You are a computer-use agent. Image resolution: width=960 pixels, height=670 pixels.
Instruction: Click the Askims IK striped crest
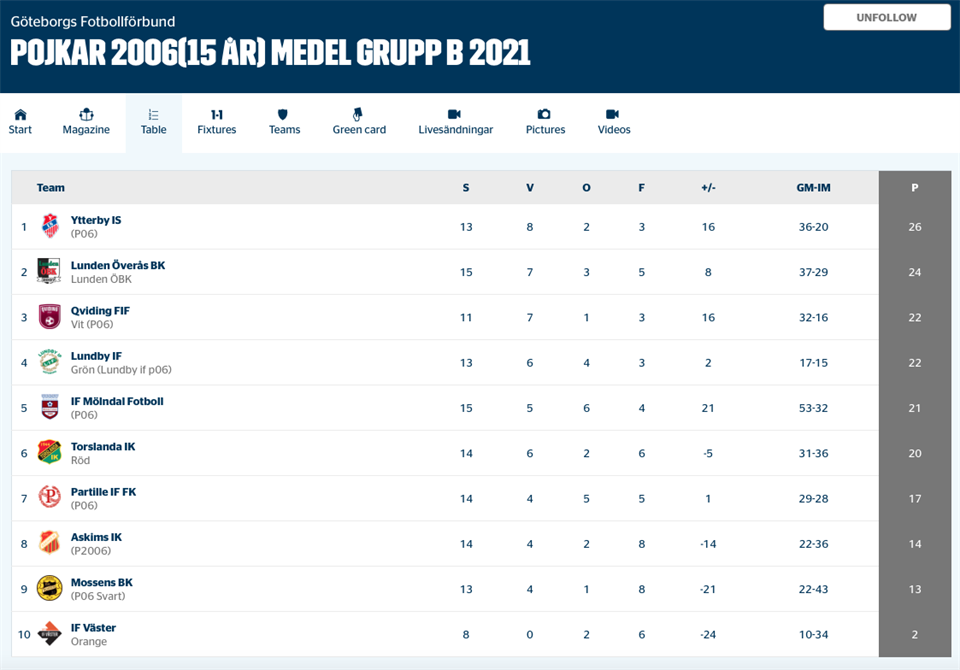pyautogui.click(x=49, y=543)
